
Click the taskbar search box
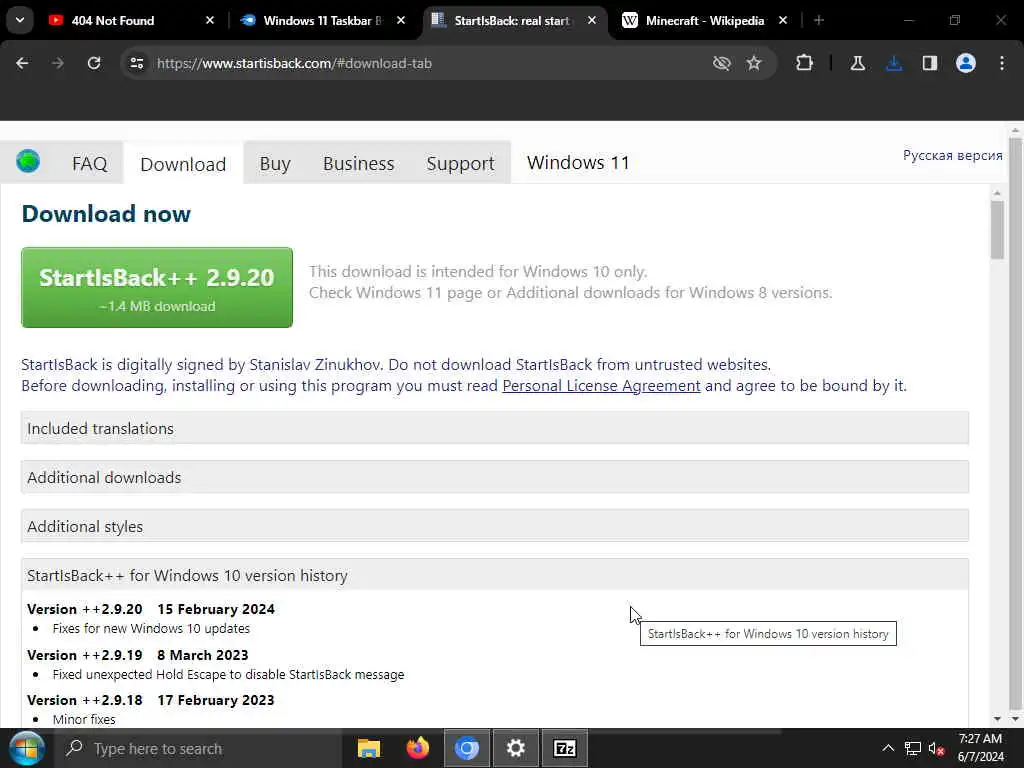(x=199, y=748)
